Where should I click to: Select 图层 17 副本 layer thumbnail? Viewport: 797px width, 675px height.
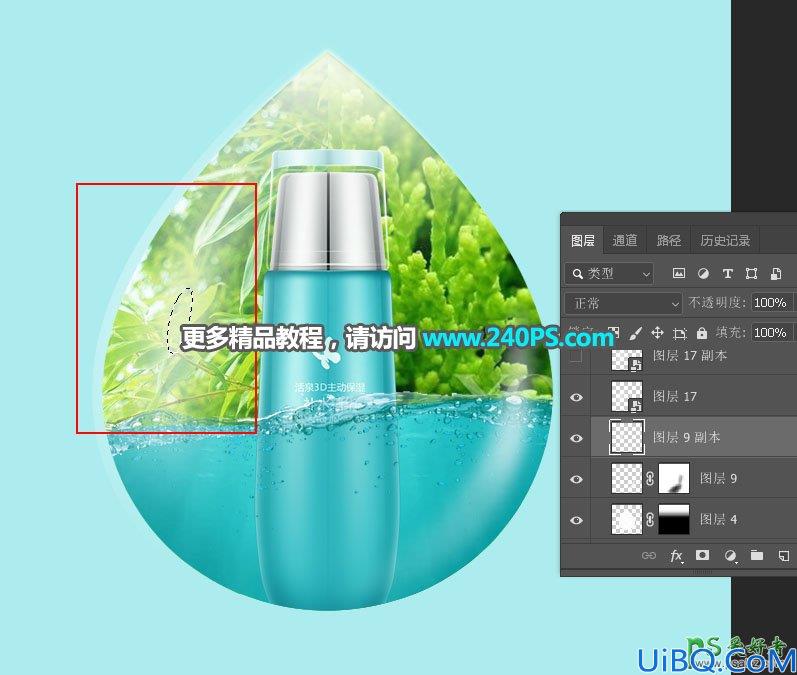(x=627, y=359)
